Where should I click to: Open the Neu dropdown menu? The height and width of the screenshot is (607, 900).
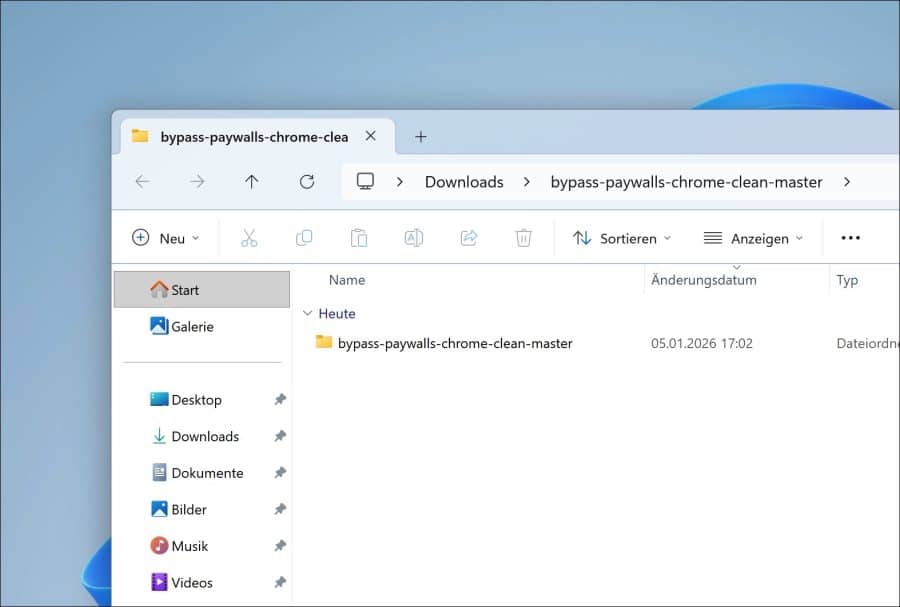click(x=166, y=238)
